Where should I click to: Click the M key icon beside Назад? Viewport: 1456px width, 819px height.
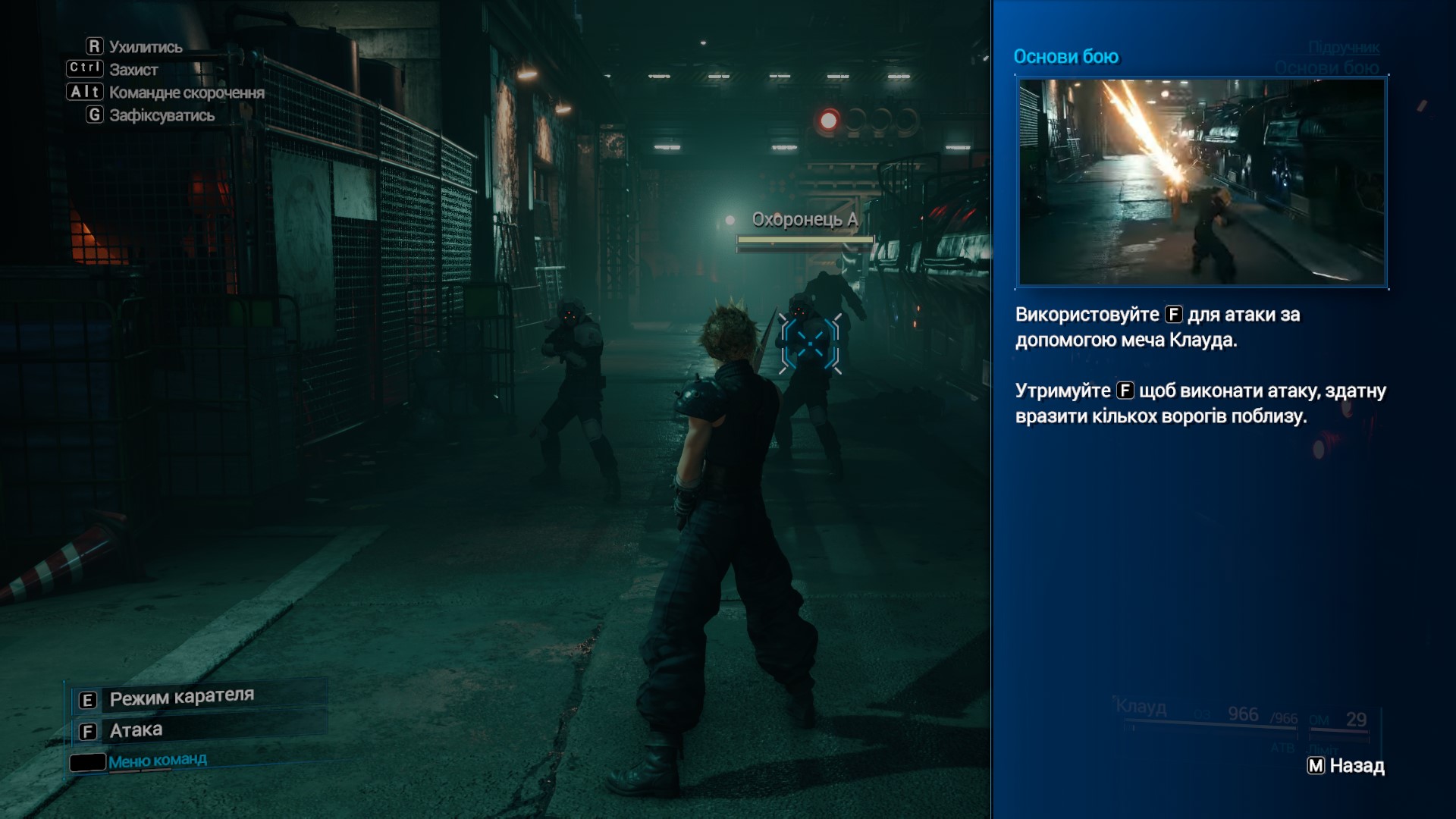(x=1316, y=766)
